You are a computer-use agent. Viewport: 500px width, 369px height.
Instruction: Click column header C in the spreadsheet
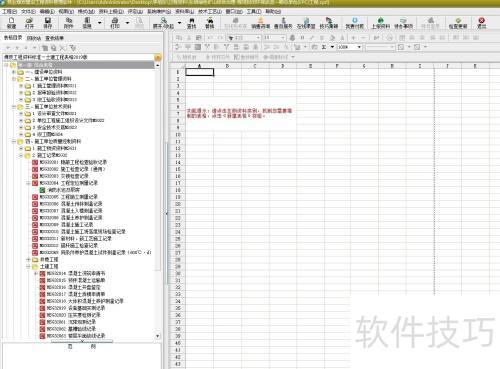click(x=255, y=66)
